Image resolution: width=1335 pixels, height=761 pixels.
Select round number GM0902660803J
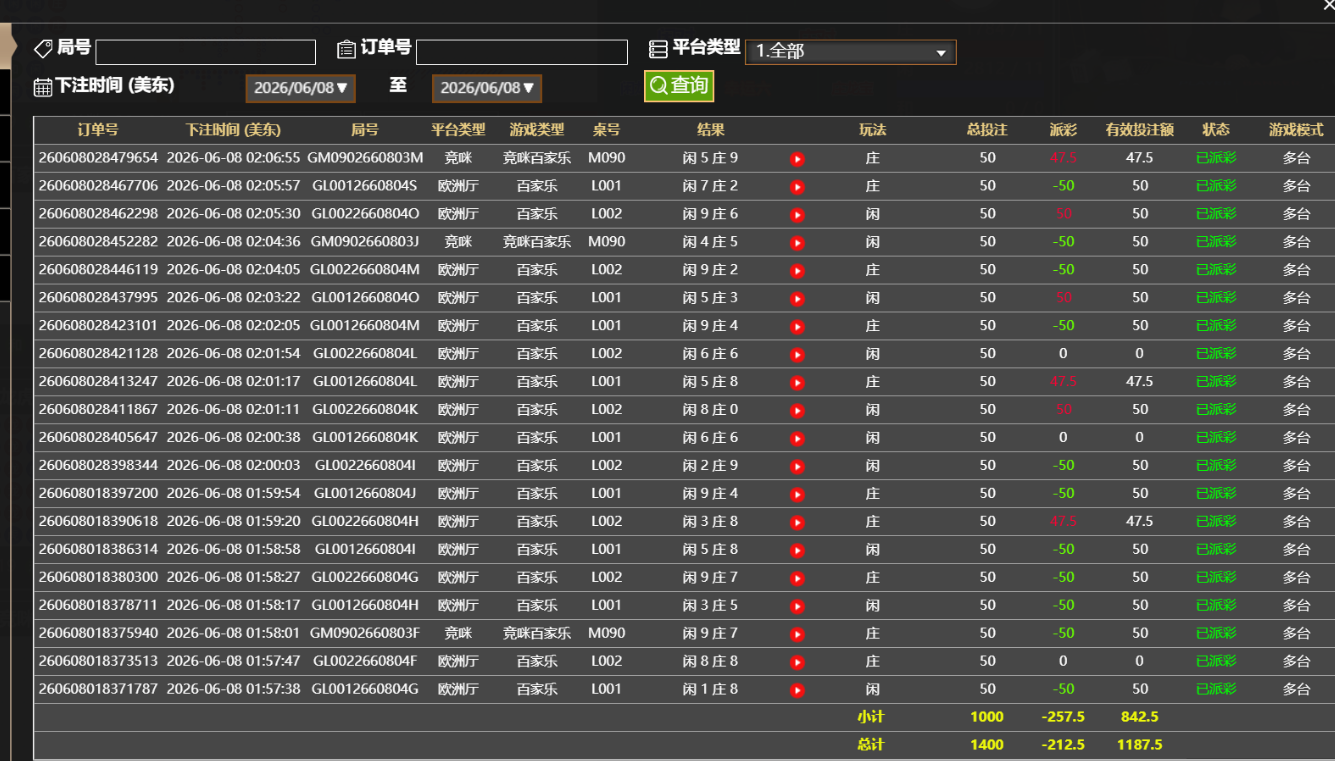pos(365,242)
